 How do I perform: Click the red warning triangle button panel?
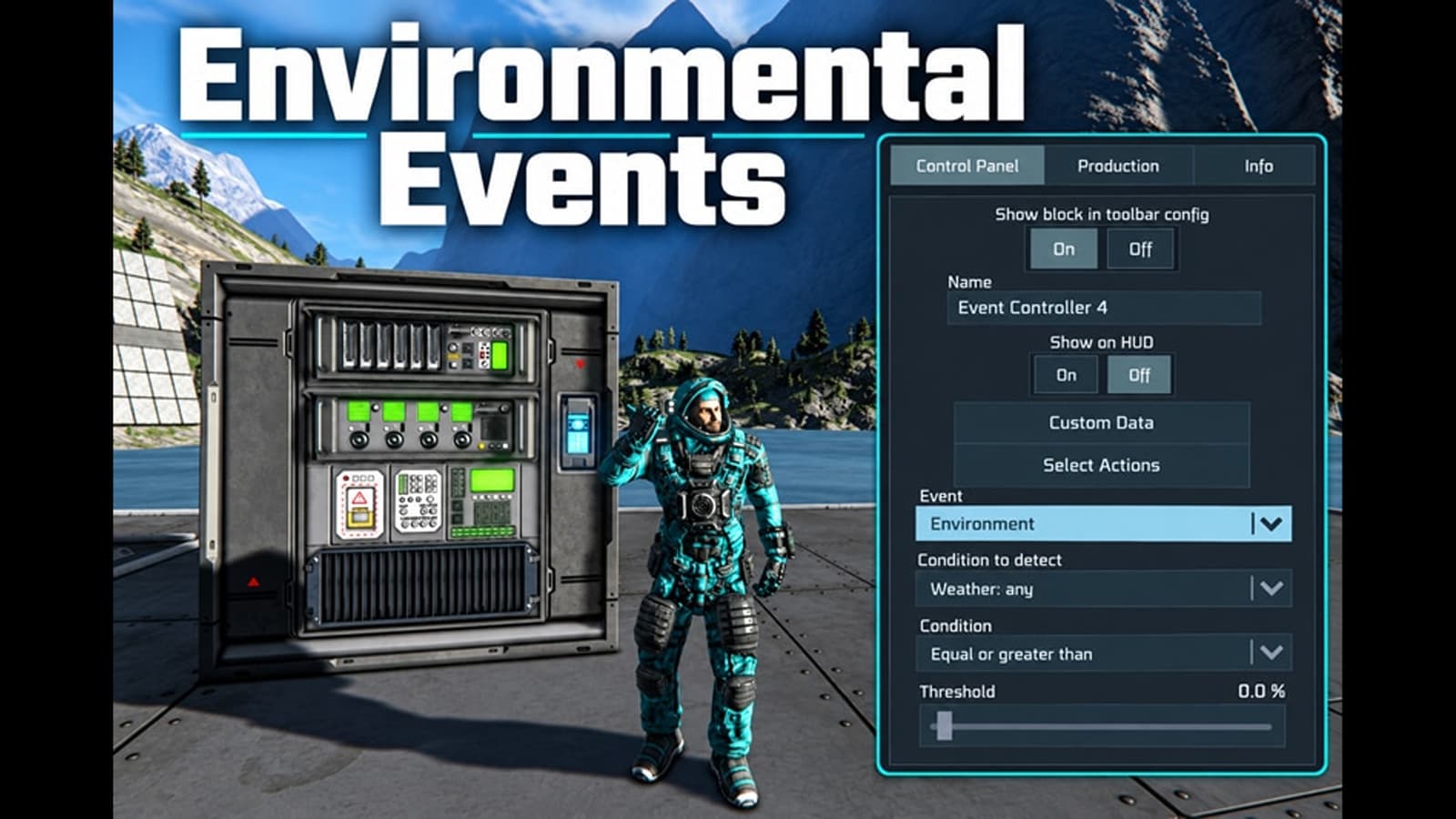pyautogui.click(x=359, y=504)
